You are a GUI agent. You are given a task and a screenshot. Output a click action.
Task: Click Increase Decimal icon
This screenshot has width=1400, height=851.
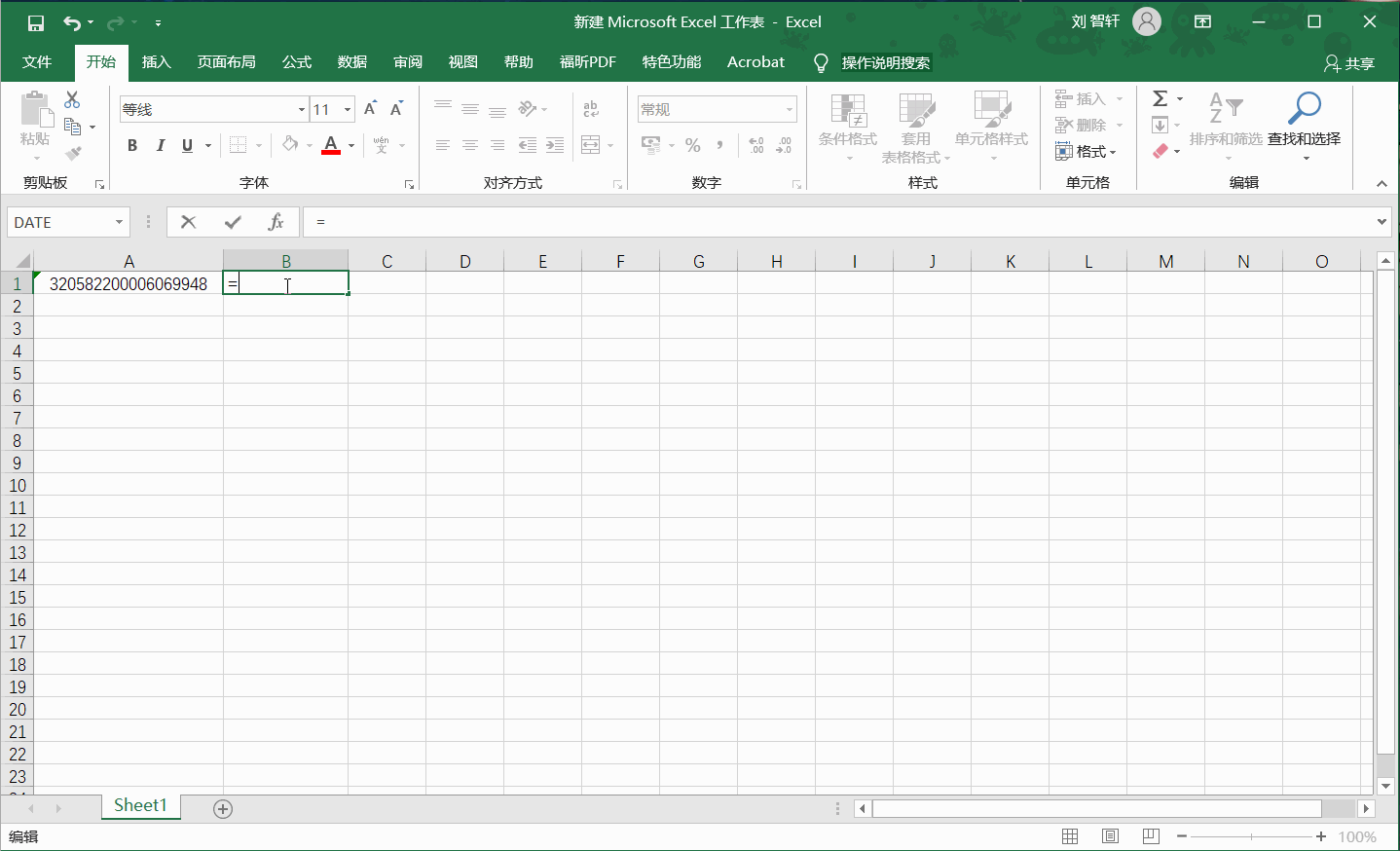pos(756,145)
